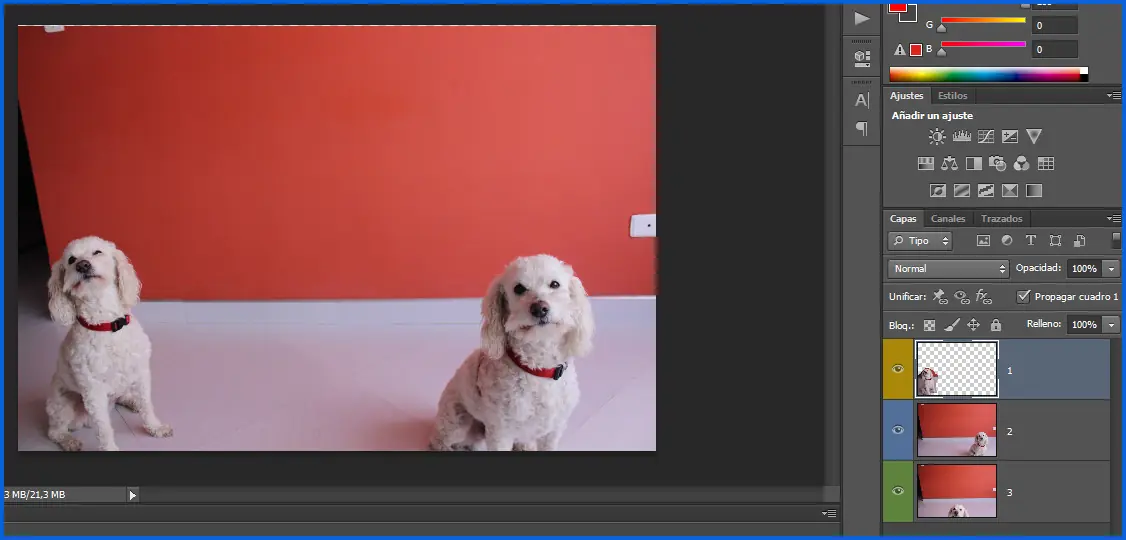Unify layer position icon
The height and width of the screenshot is (540, 1126).
tap(939, 296)
